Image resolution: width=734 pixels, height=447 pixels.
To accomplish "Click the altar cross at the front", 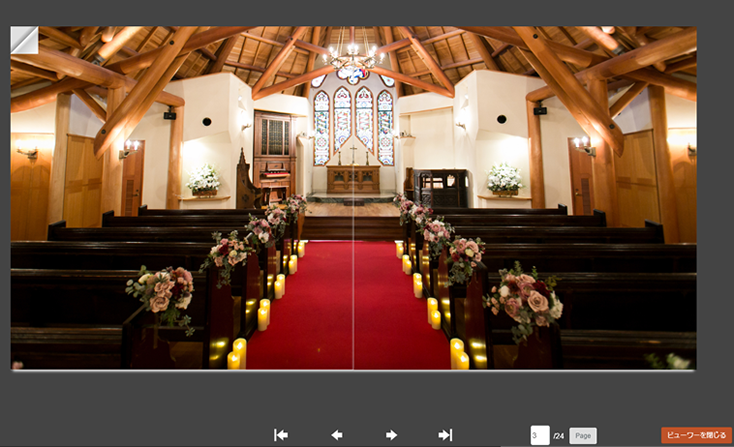I will coord(352,153).
